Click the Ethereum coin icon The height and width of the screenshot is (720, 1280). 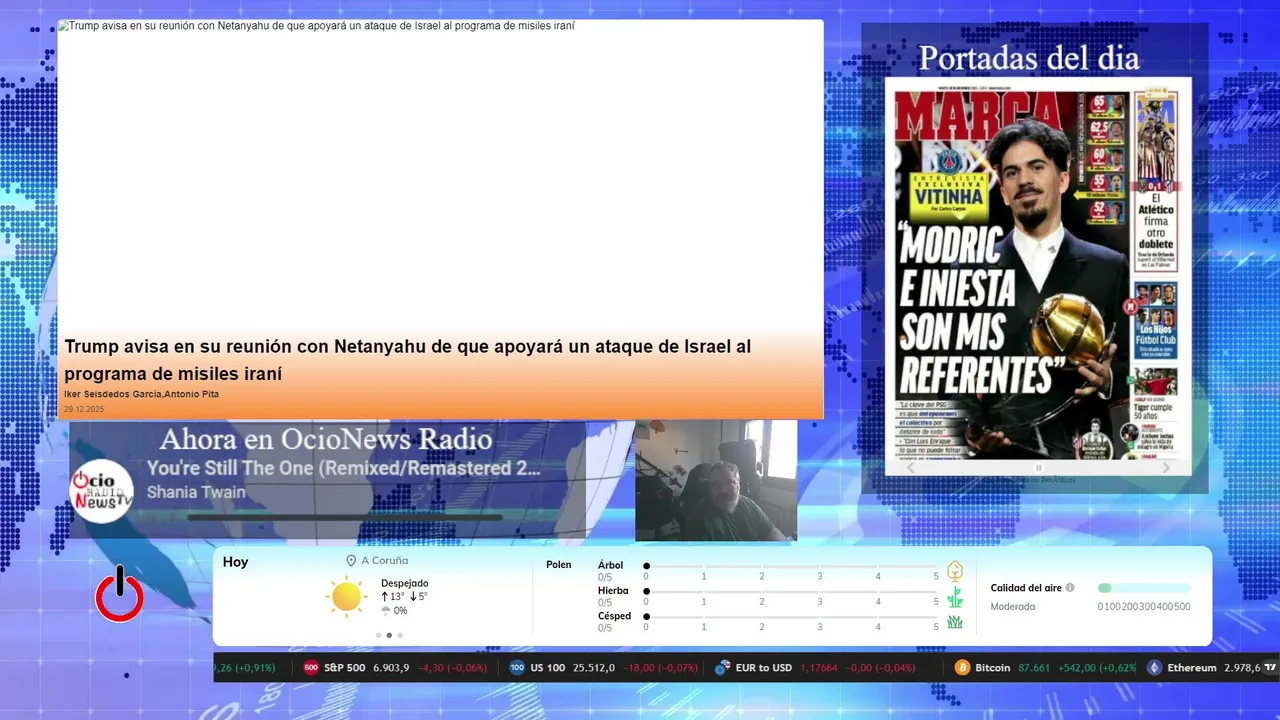coord(1154,668)
